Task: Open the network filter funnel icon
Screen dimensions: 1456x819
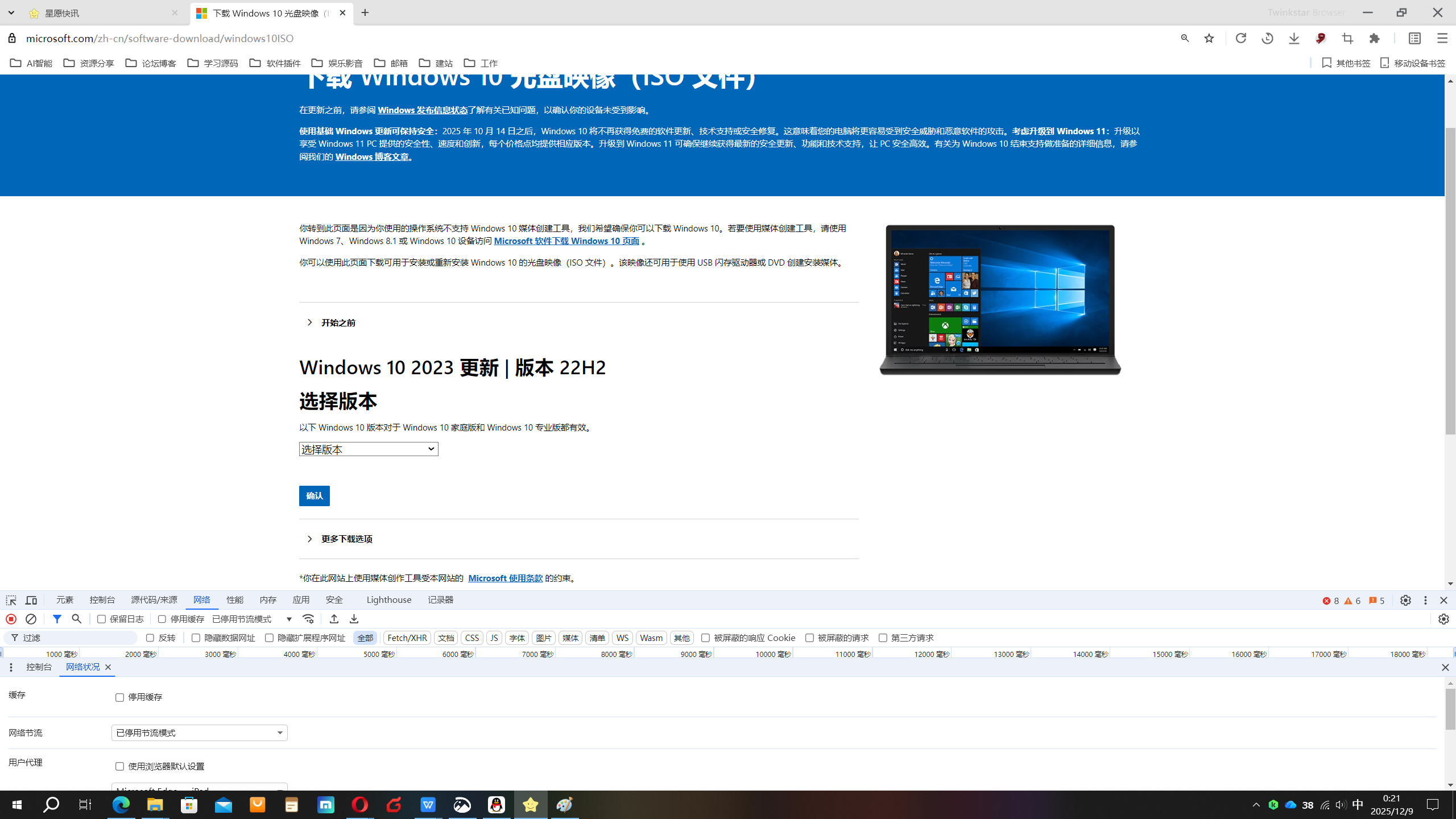Action: pyautogui.click(x=57, y=619)
